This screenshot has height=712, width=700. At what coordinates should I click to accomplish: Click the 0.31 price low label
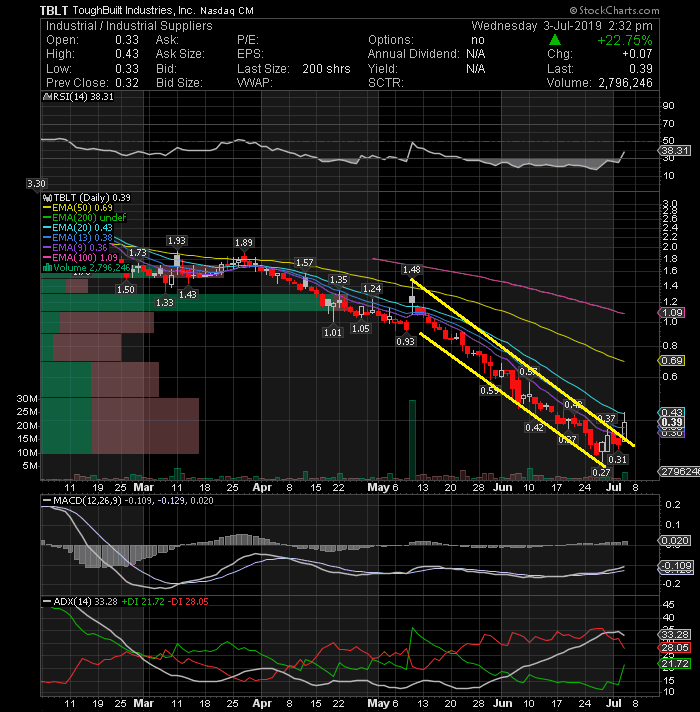pyautogui.click(x=617, y=460)
